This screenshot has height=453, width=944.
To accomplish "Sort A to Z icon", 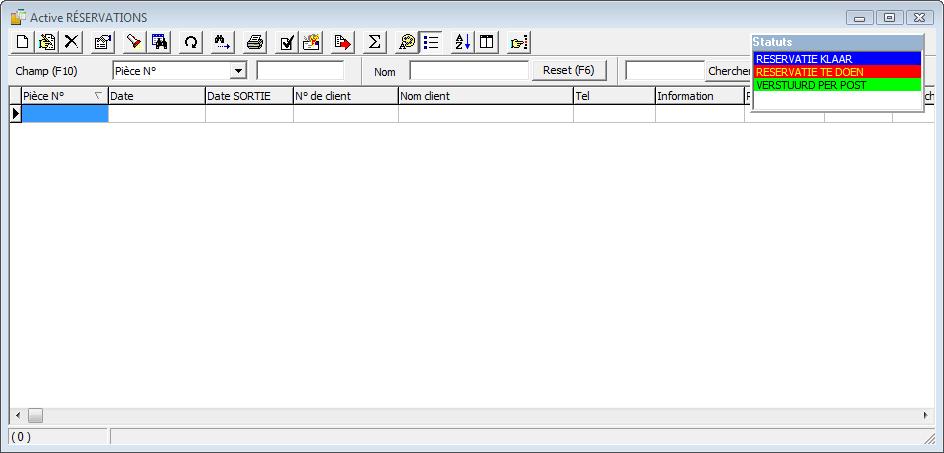I will tap(462, 42).
